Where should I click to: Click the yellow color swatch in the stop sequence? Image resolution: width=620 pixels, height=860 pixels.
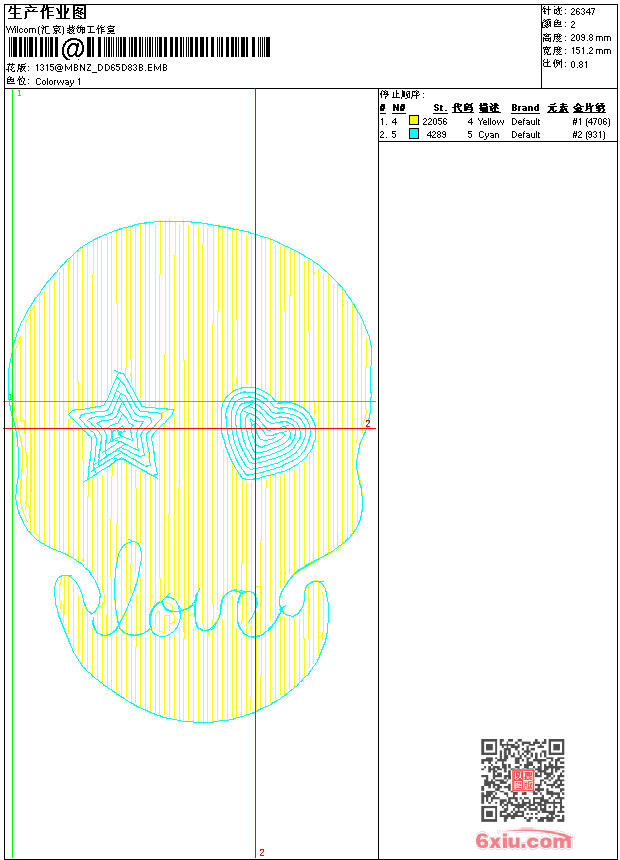point(413,121)
